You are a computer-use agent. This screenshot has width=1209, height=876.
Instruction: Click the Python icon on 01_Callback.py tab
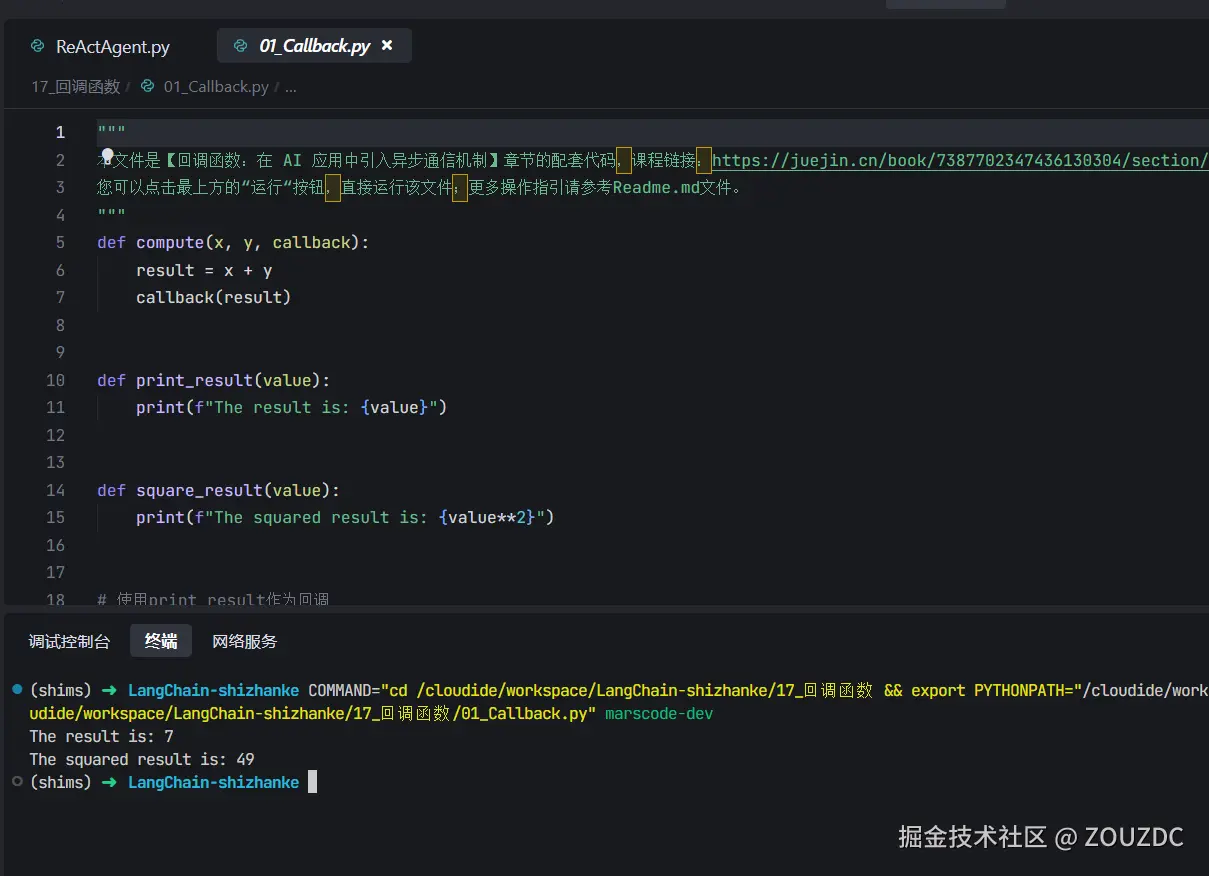(238, 45)
